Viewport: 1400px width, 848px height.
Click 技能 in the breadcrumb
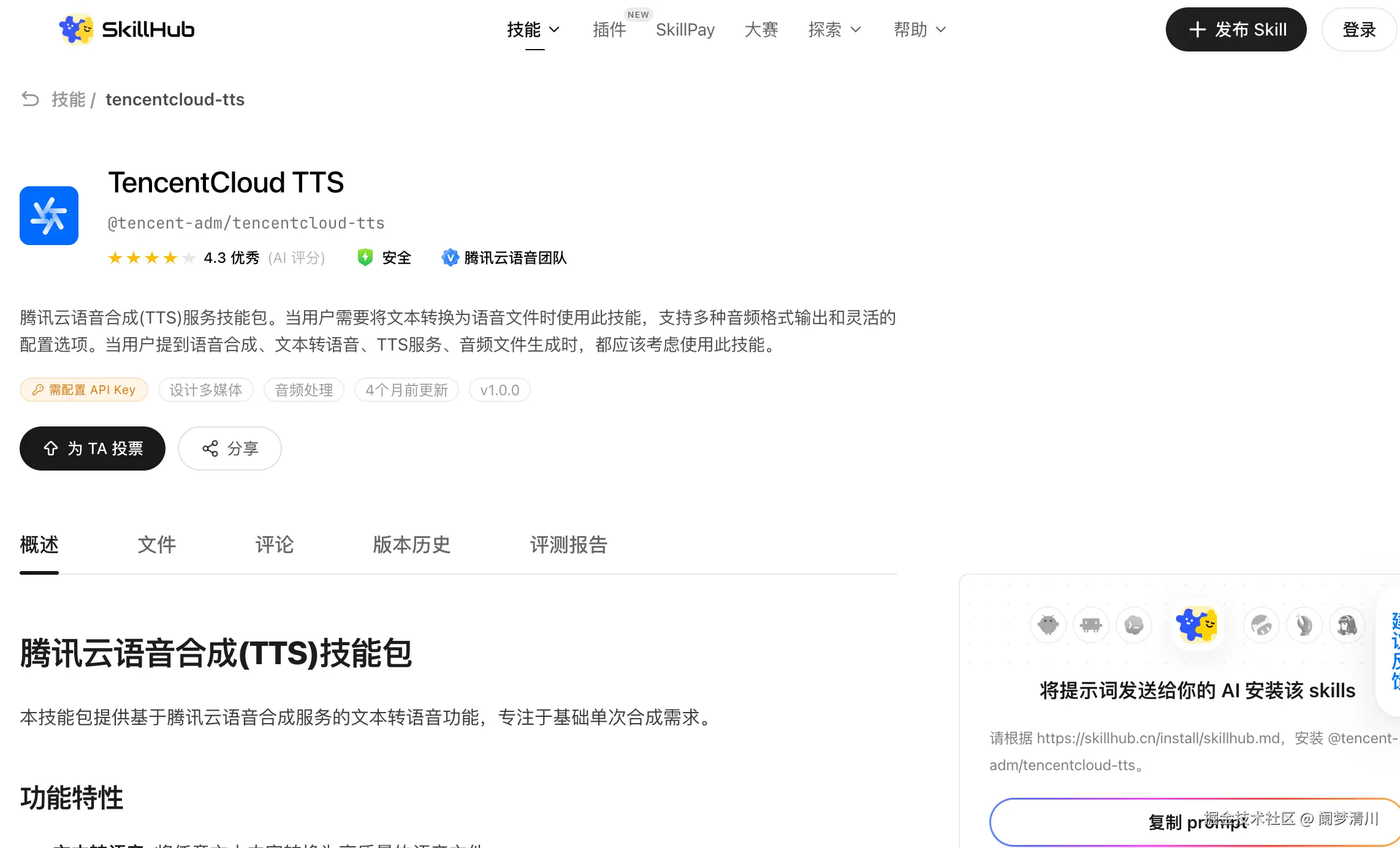pyautogui.click(x=68, y=99)
